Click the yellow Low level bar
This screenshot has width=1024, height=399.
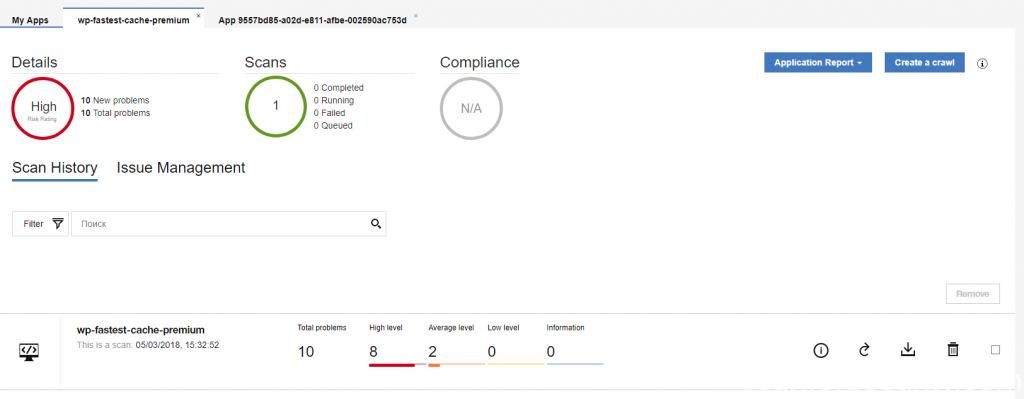(516, 364)
